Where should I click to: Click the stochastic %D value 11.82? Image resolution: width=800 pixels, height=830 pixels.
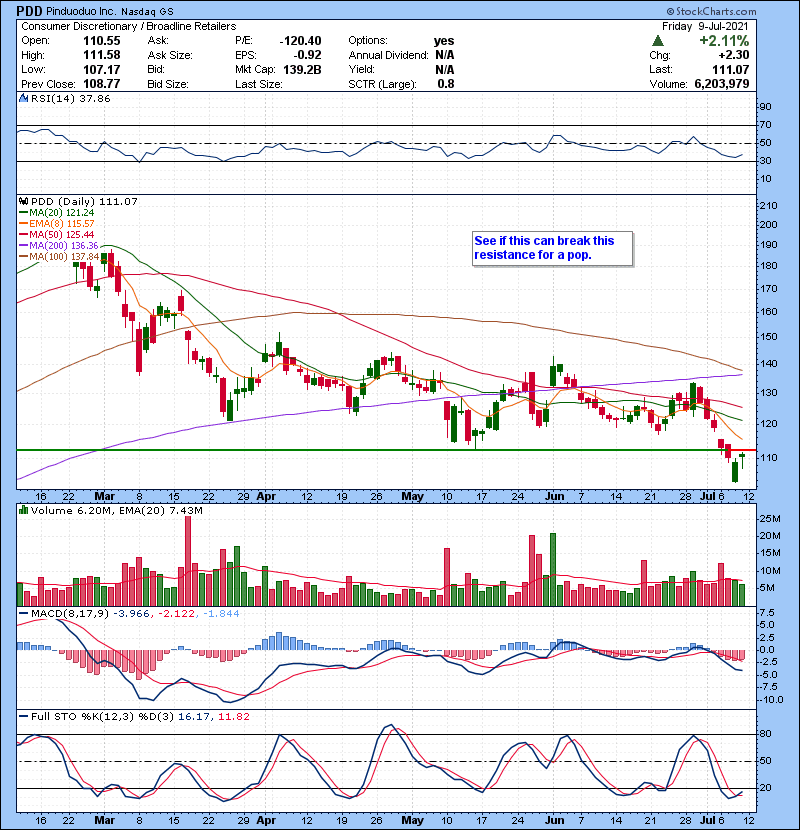pos(234,716)
